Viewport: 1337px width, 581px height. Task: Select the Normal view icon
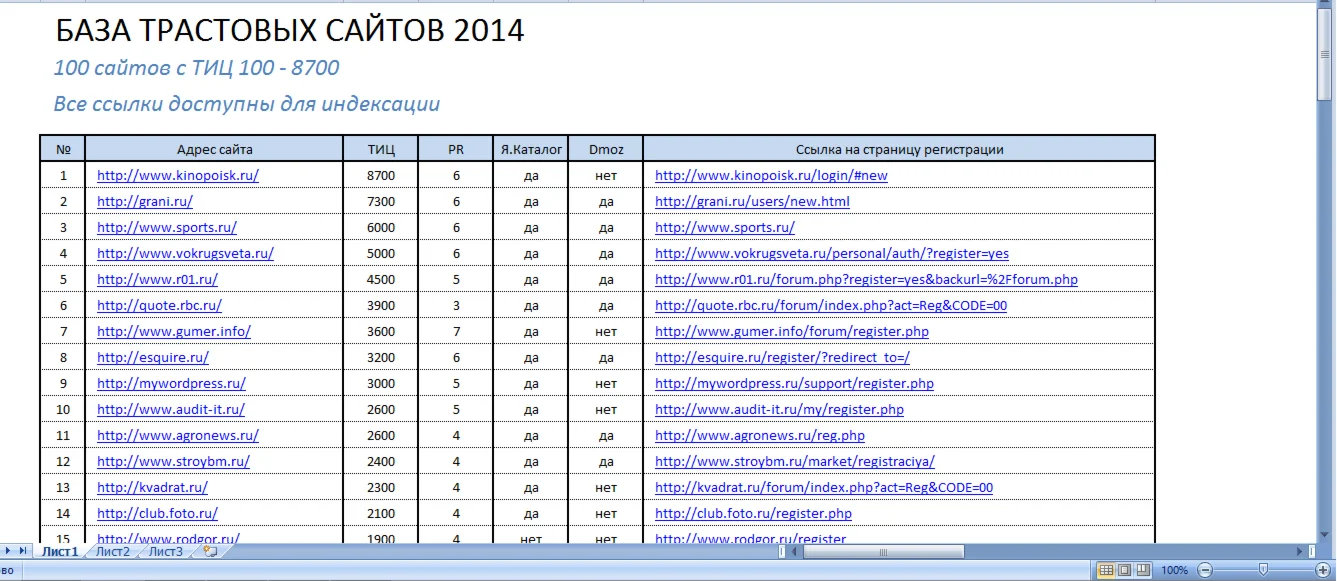[1107, 570]
